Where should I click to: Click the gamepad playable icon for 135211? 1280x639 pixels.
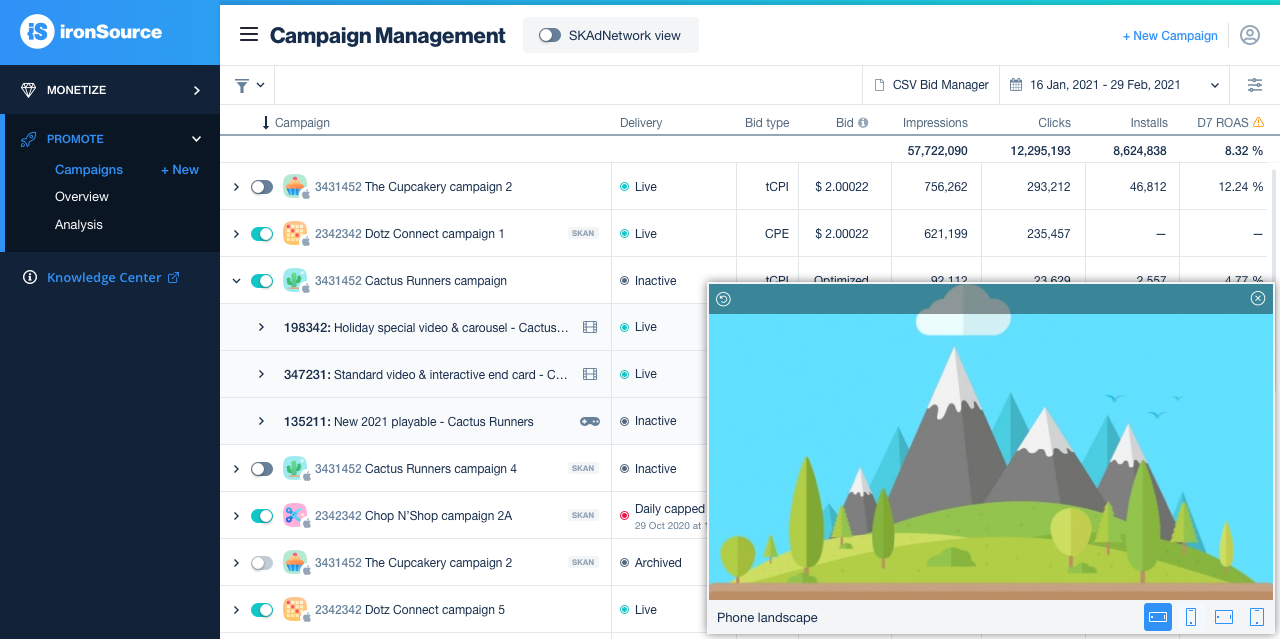(x=590, y=421)
